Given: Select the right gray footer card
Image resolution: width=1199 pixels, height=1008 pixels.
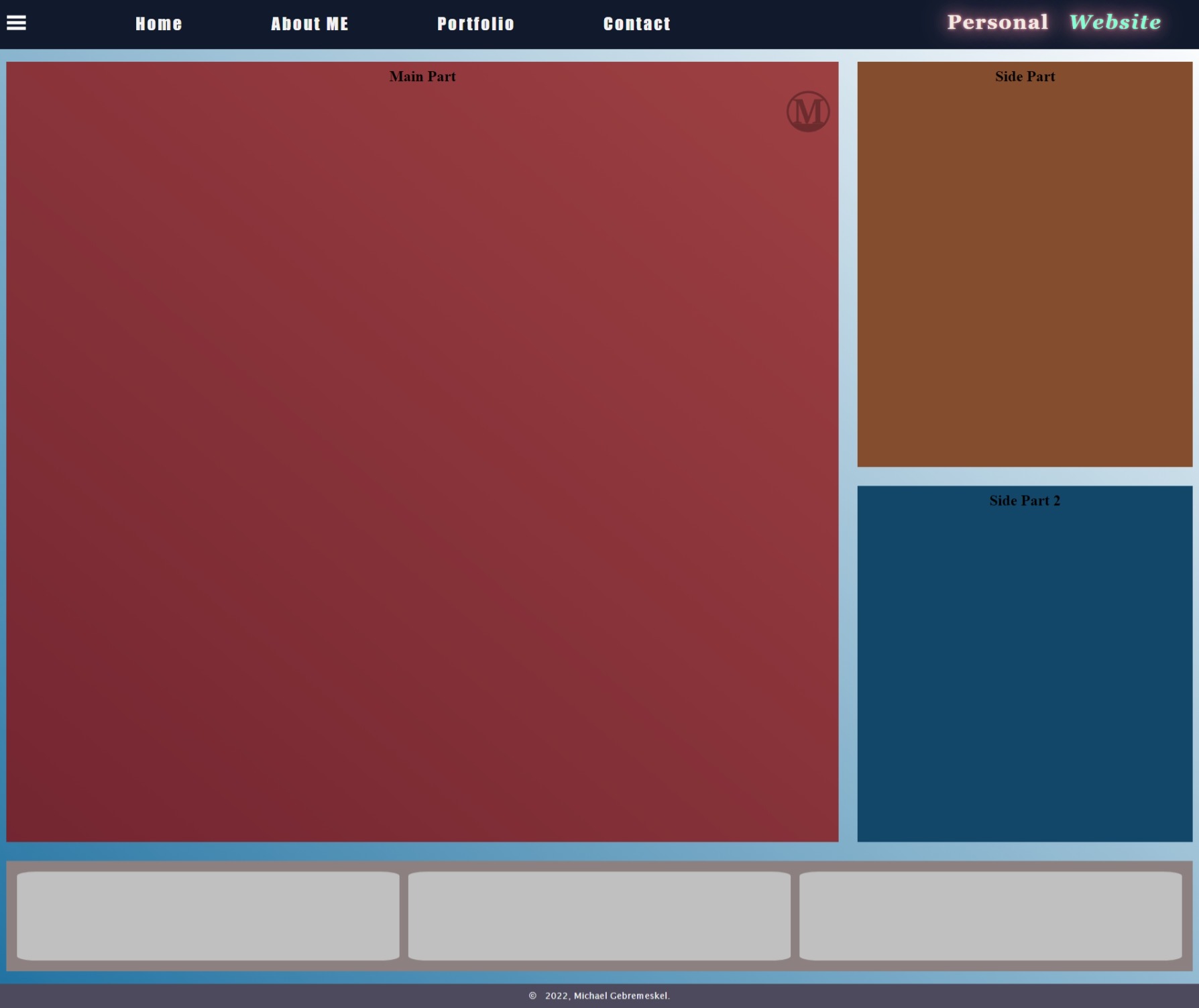Looking at the screenshot, I should tap(990, 915).
